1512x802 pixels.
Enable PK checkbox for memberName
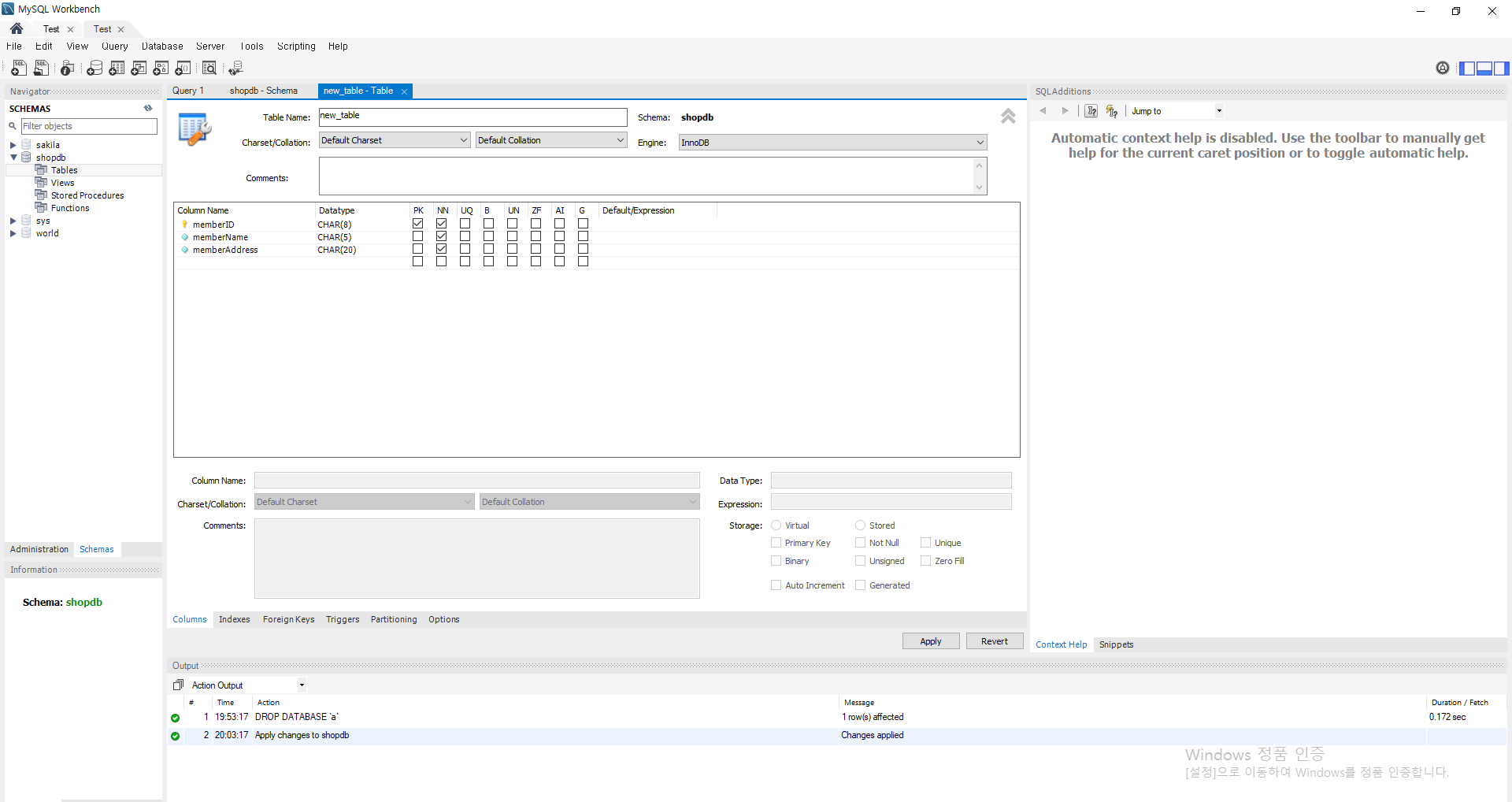point(417,236)
